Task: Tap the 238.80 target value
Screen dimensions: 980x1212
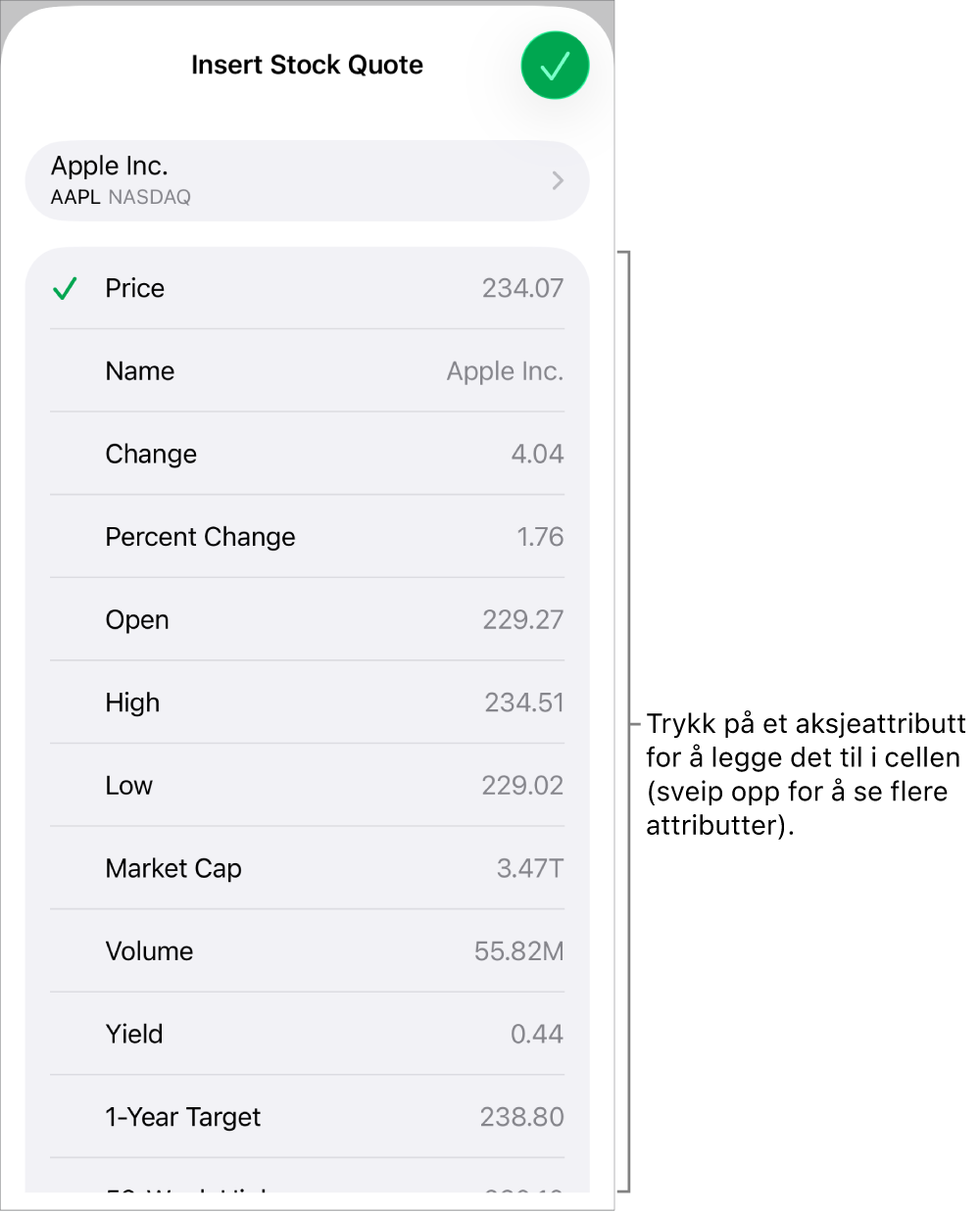Action: coord(521,1117)
